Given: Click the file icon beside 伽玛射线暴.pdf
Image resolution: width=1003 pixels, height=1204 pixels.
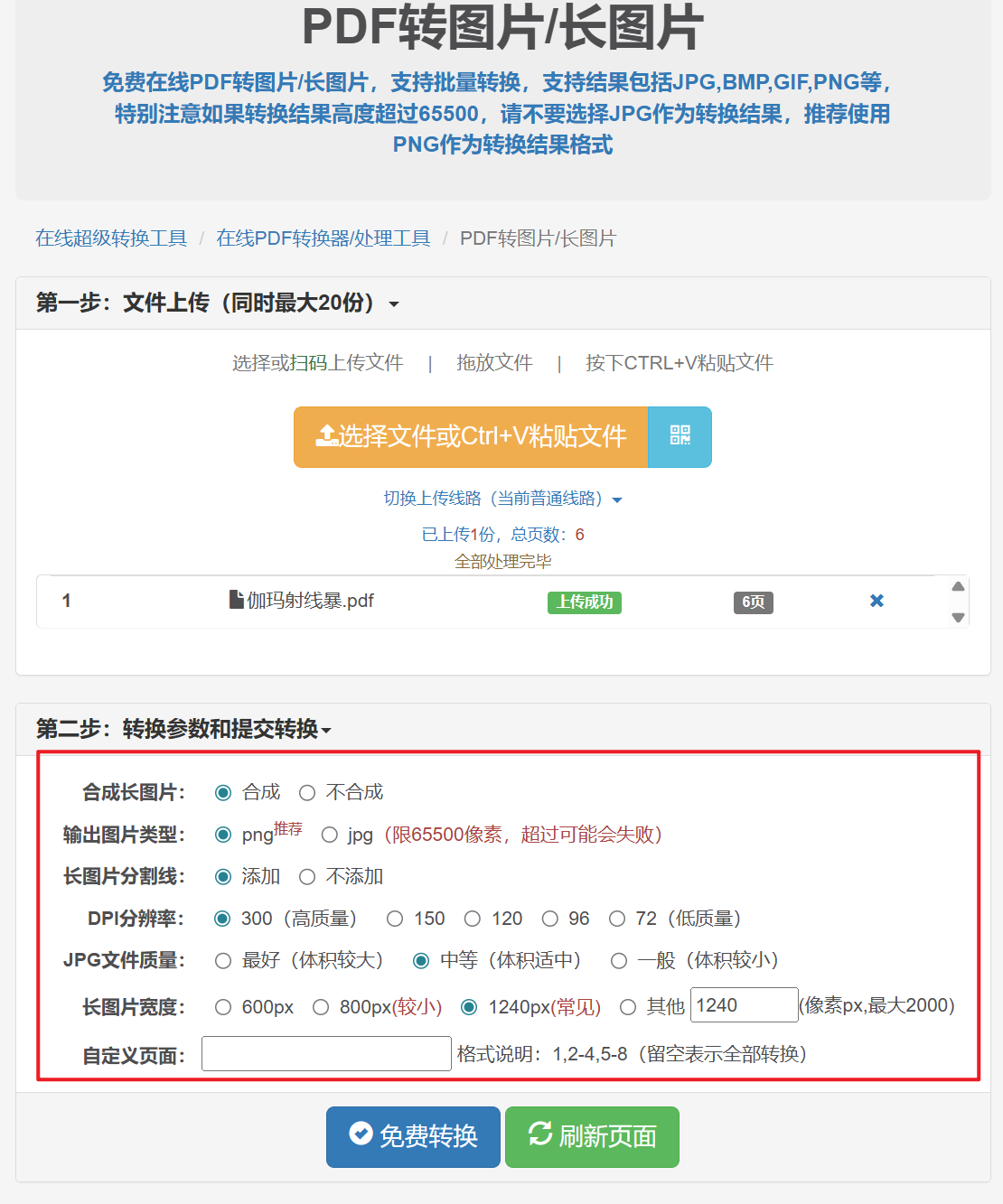Looking at the screenshot, I should 236,600.
